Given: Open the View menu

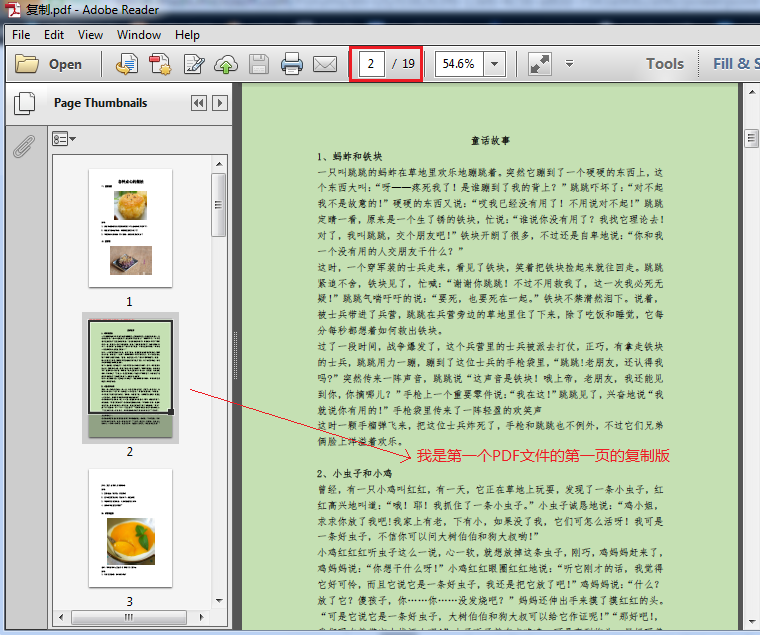Looking at the screenshot, I should (x=90, y=35).
